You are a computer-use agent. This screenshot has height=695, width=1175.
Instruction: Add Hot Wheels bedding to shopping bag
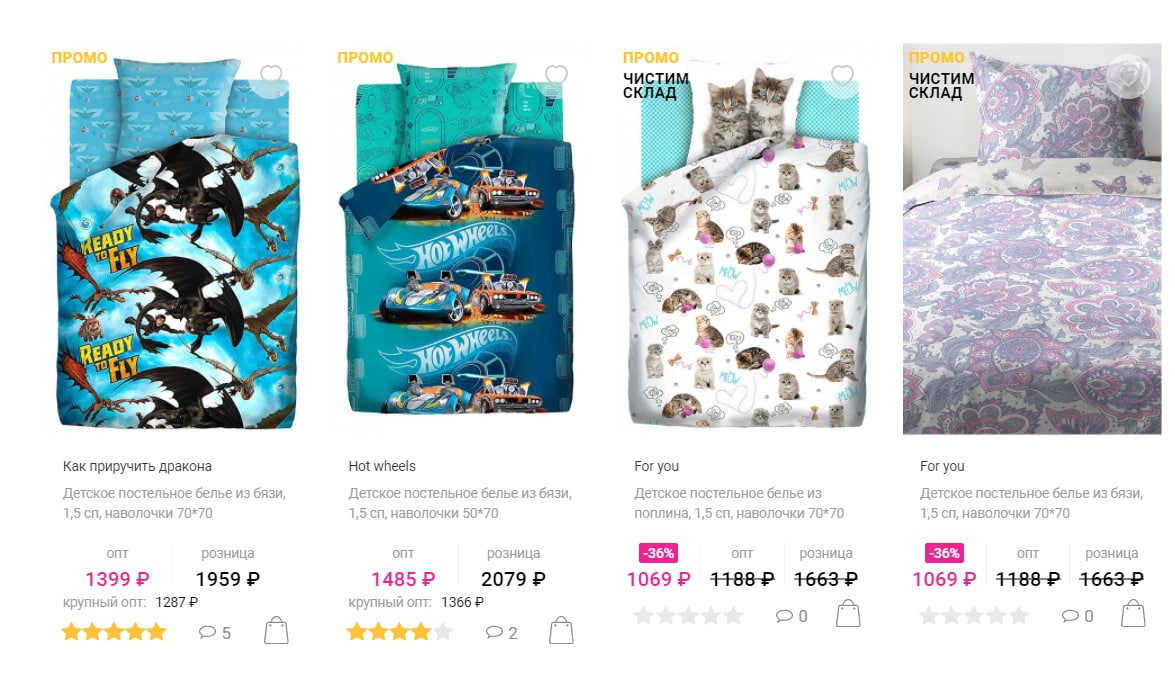(561, 631)
